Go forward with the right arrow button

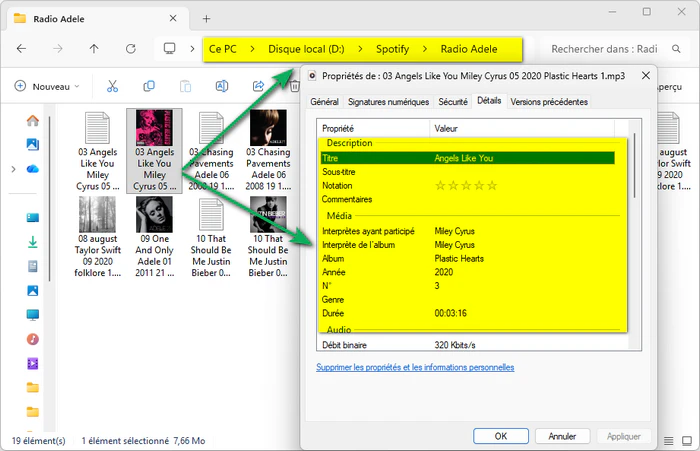58,49
